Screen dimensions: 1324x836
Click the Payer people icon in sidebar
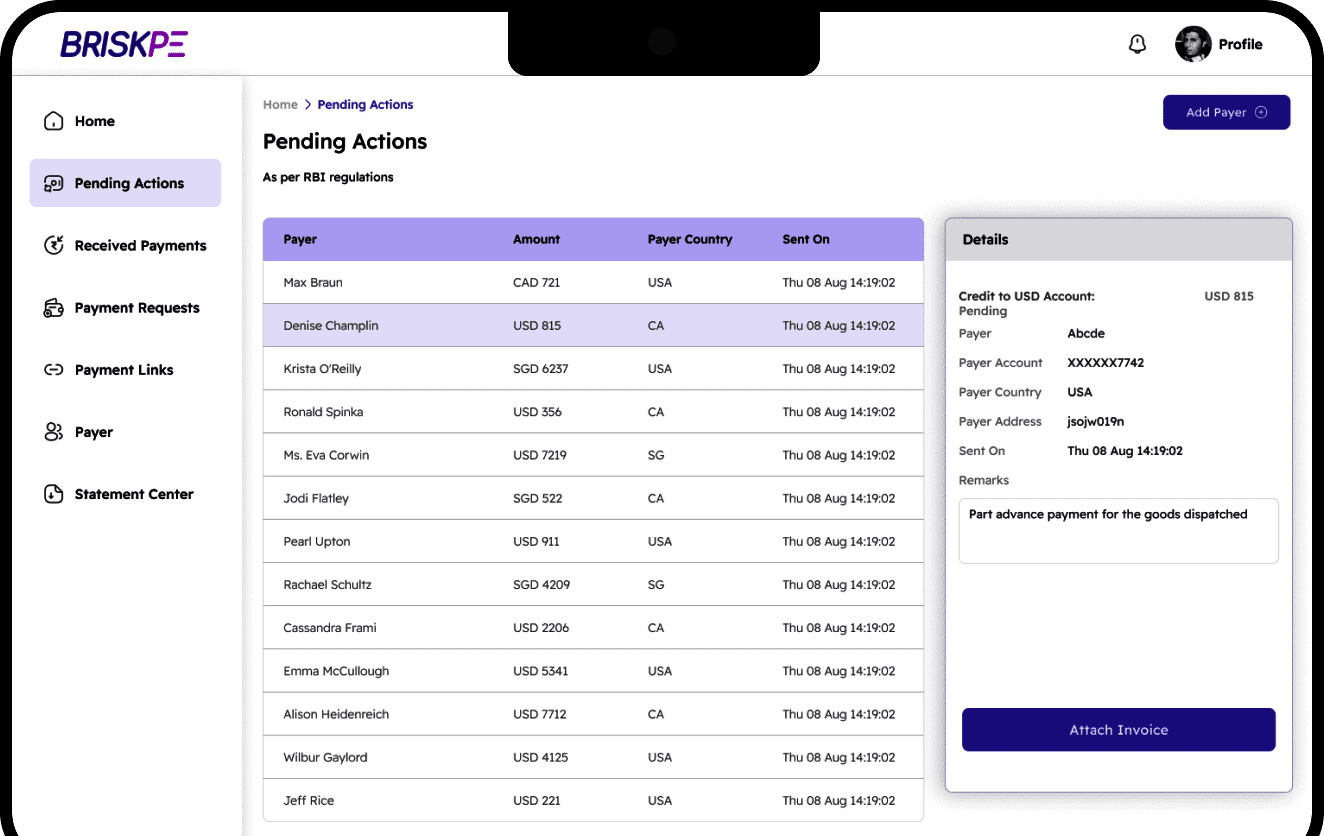coord(52,431)
